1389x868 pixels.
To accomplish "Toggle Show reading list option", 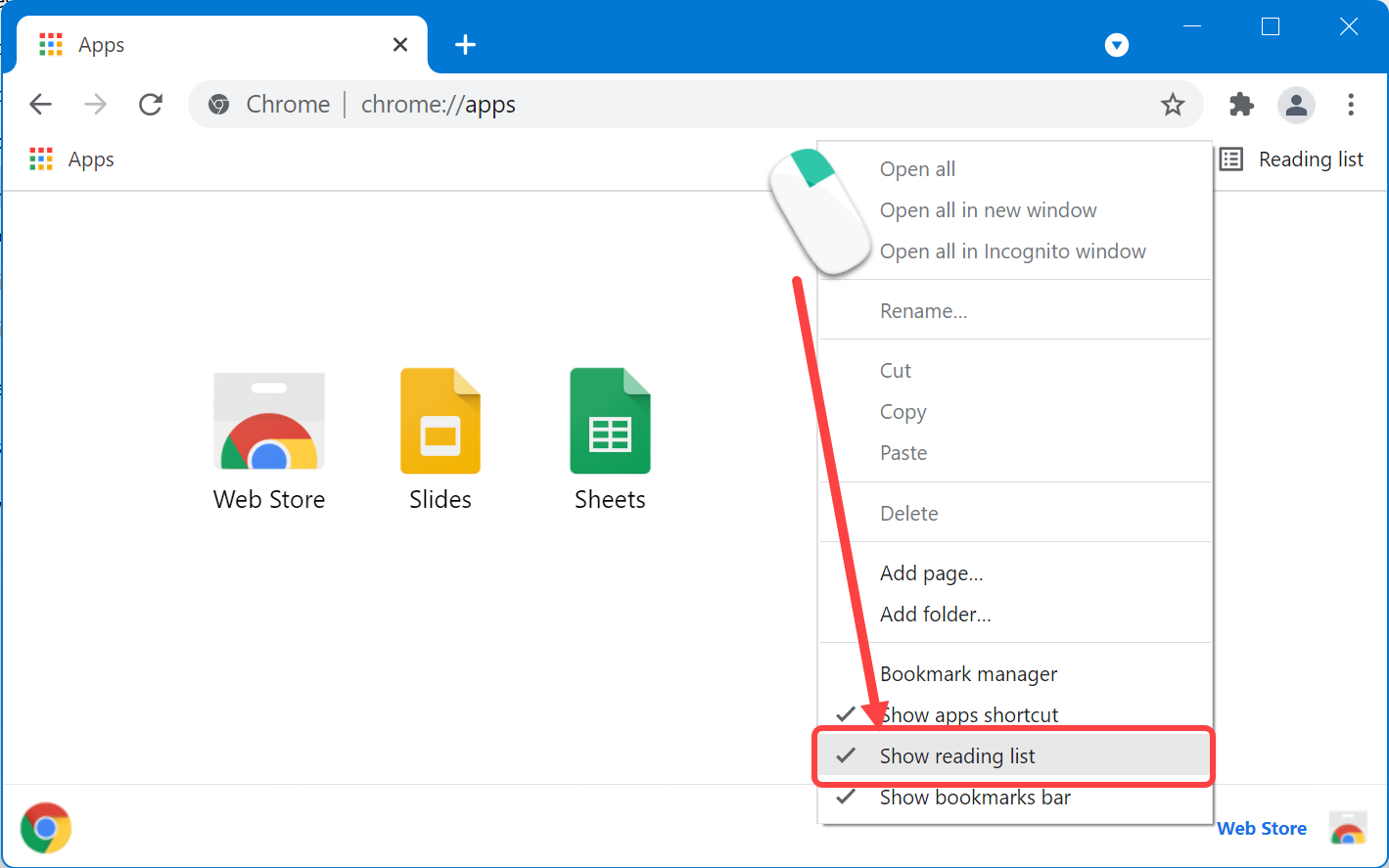I will coord(957,755).
